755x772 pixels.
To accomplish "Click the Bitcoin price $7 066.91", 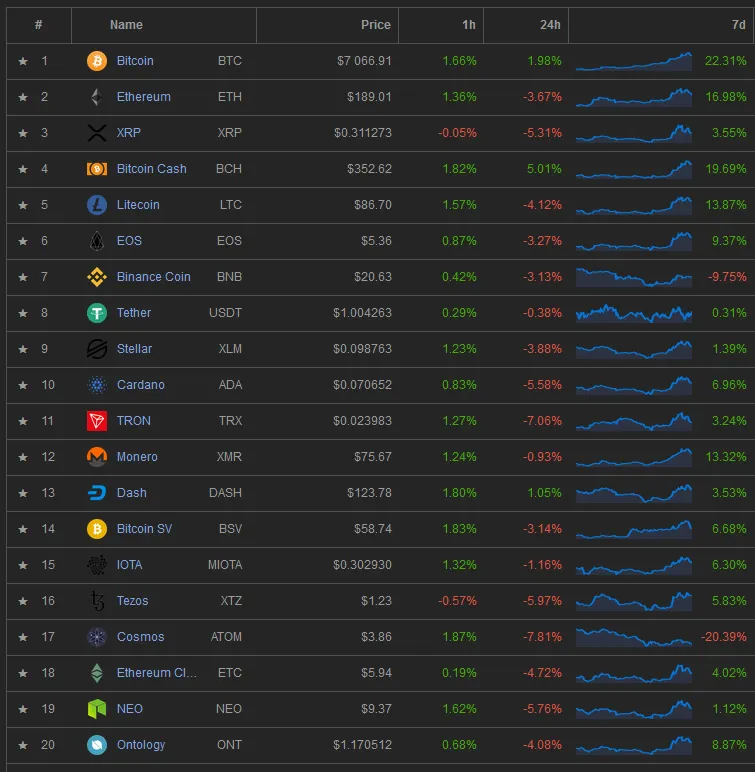I will (364, 61).
